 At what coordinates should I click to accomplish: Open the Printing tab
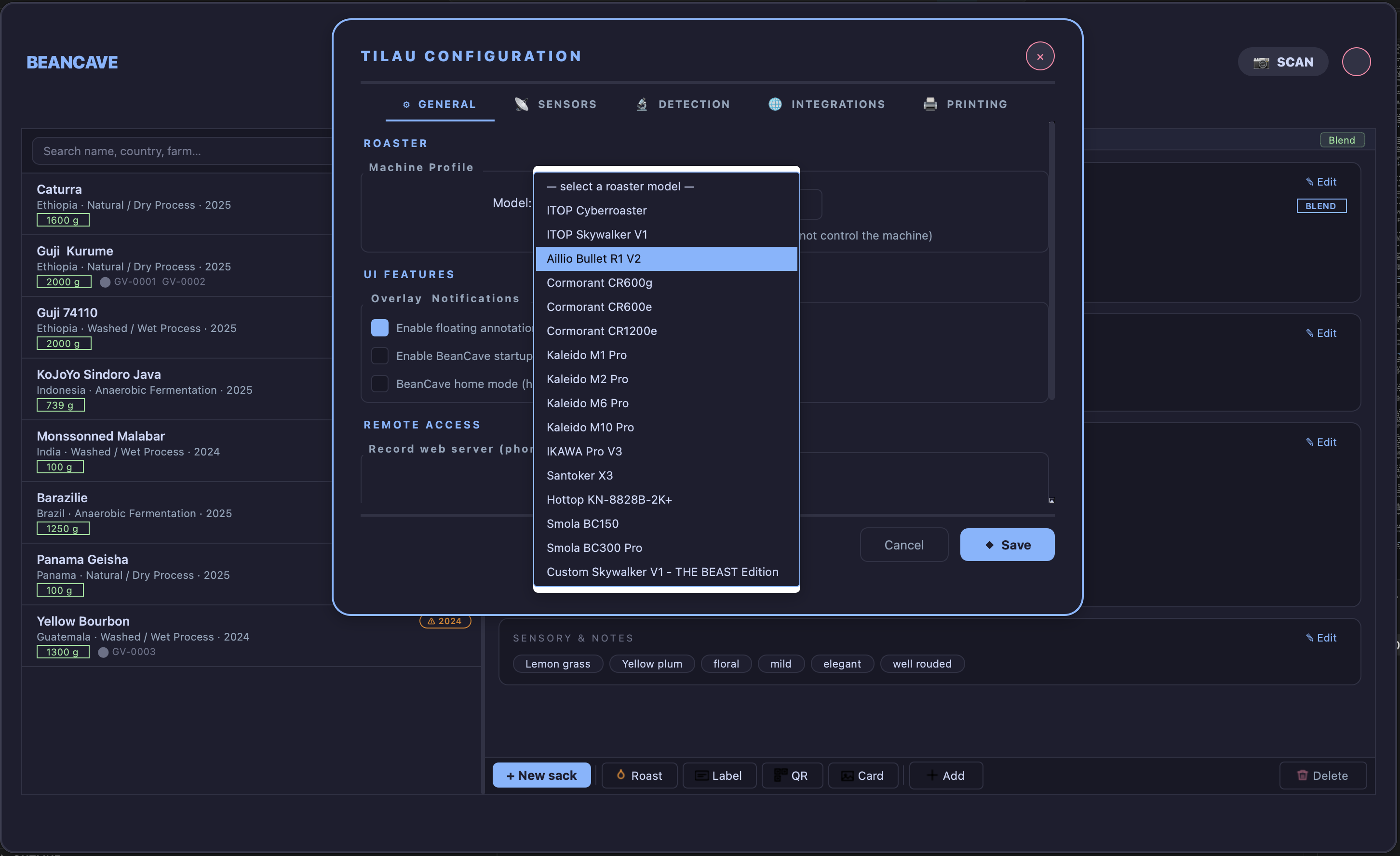tap(965, 104)
